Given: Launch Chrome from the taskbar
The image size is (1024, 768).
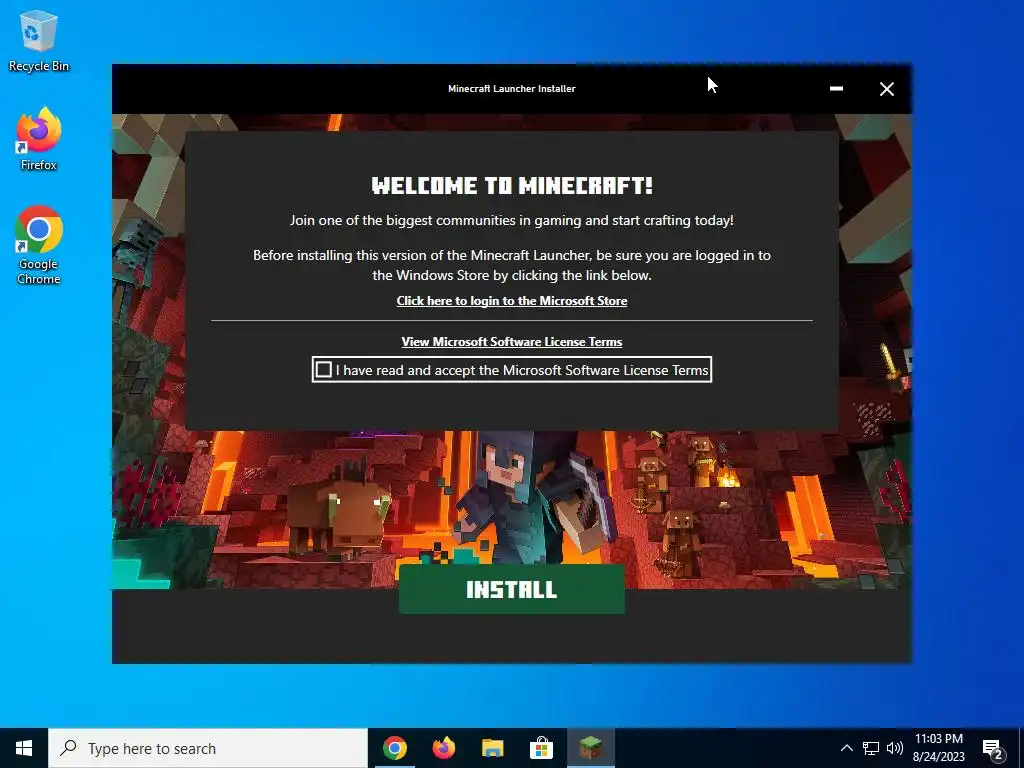Looking at the screenshot, I should [394, 748].
